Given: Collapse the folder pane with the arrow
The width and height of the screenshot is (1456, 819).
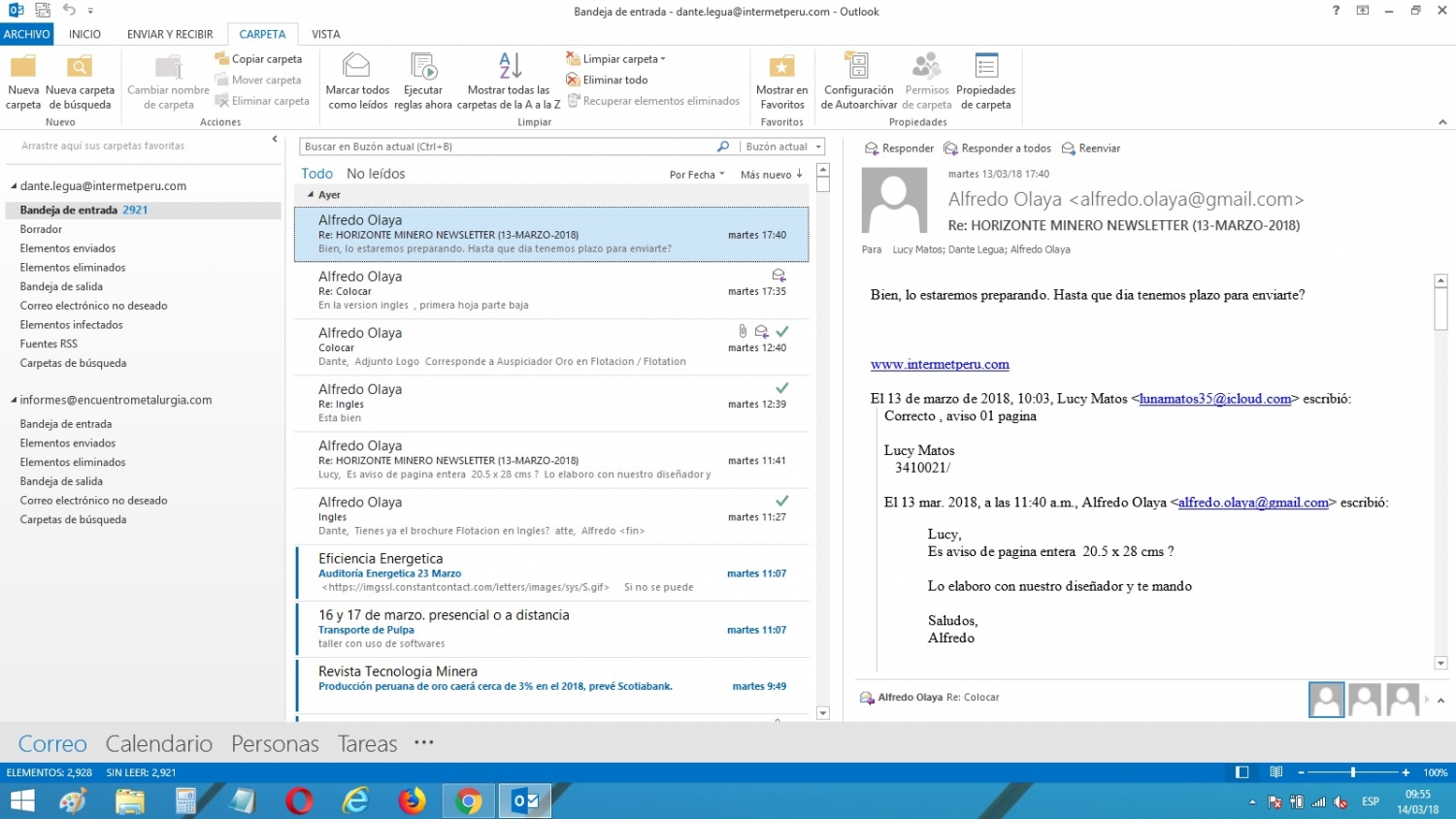Looking at the screenshot, I should point(275,140).
